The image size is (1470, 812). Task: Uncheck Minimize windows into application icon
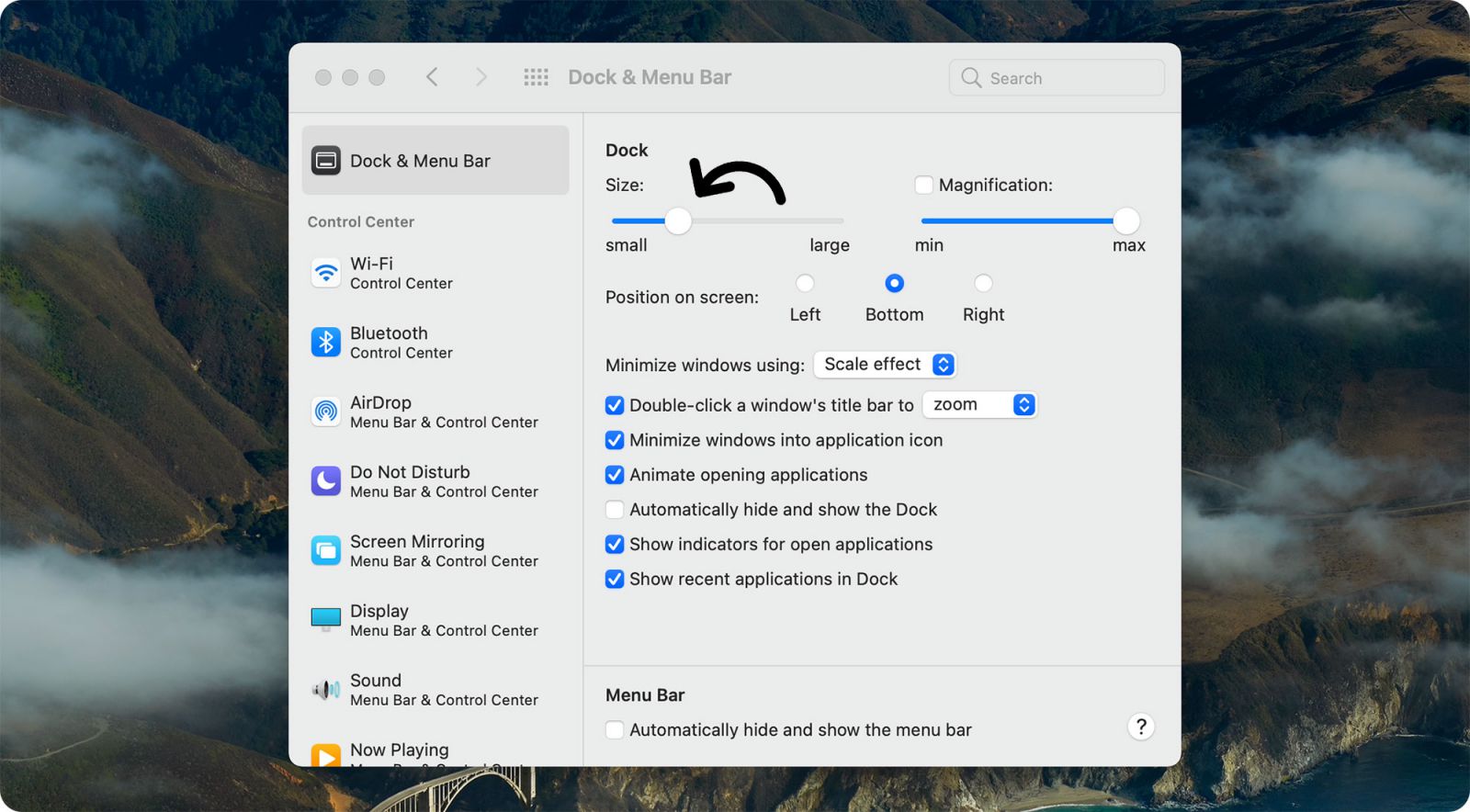[615, 440]
